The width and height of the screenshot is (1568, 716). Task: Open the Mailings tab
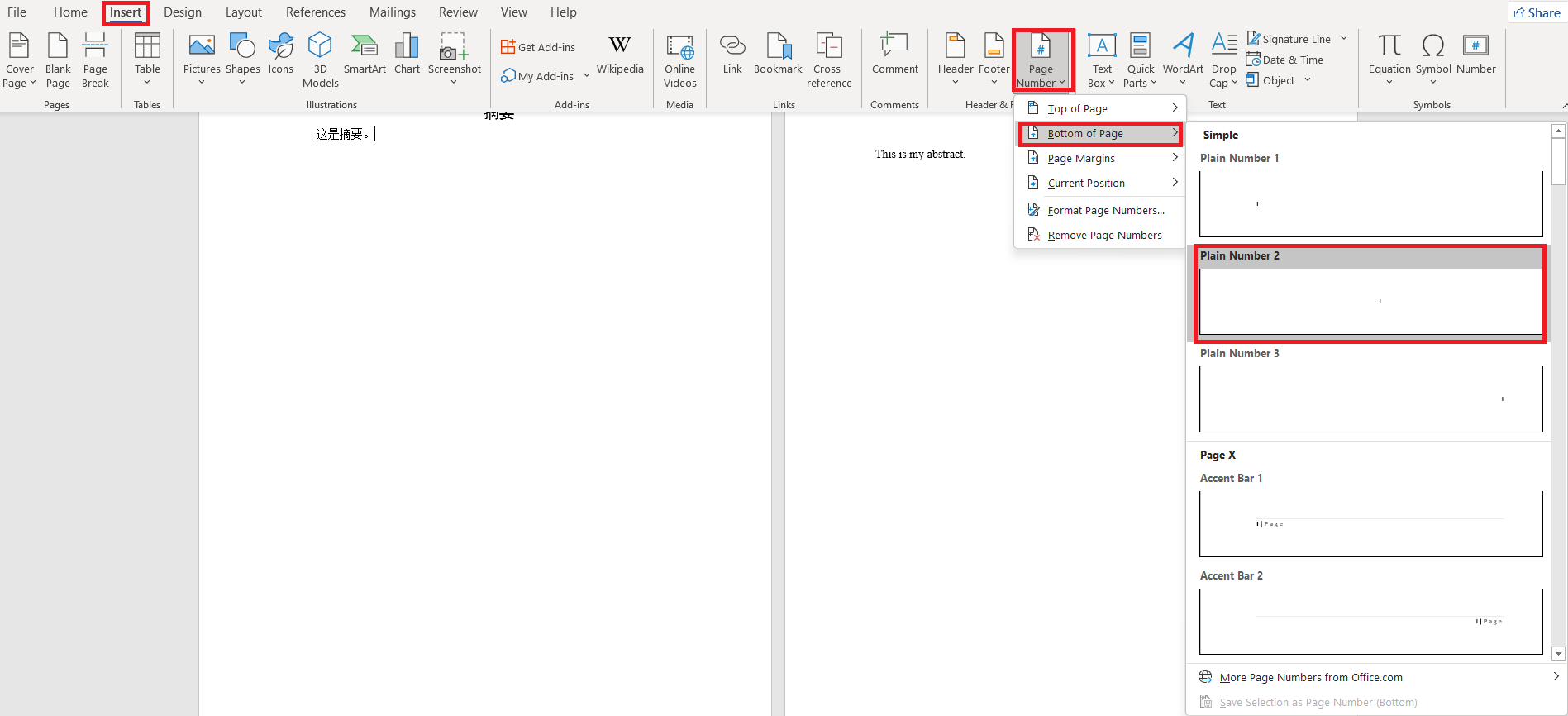pos(393,12)
